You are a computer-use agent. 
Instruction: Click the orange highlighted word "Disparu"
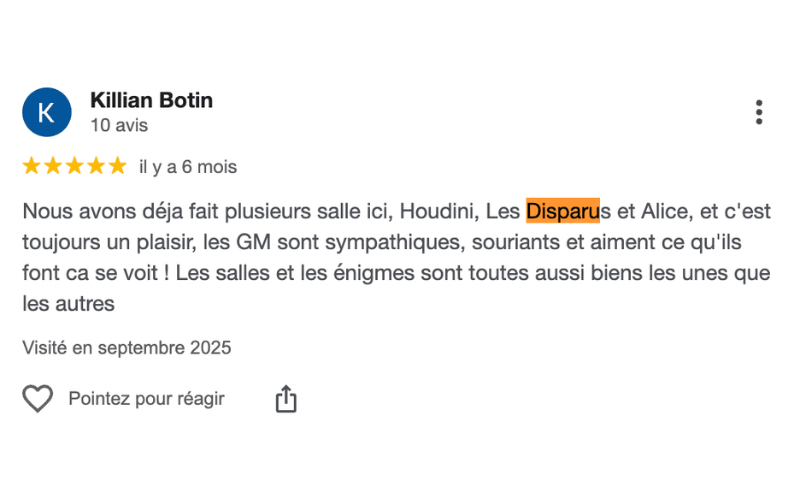point(562,212)
